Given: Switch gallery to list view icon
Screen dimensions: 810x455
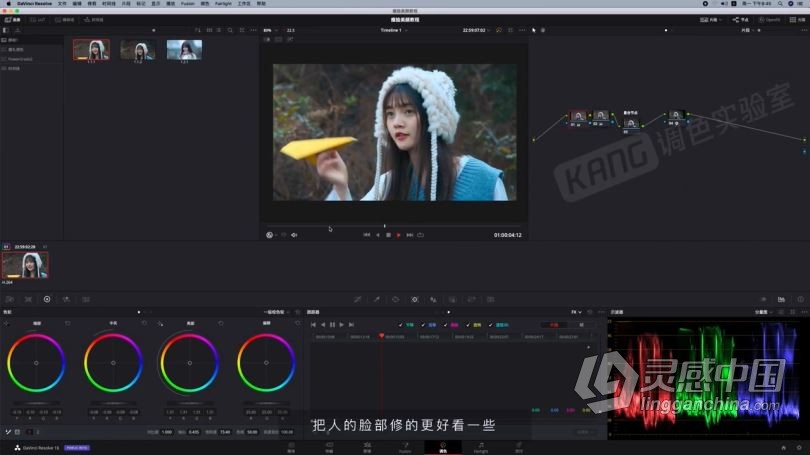Looking at the screenshot, I should click(219, 30).
